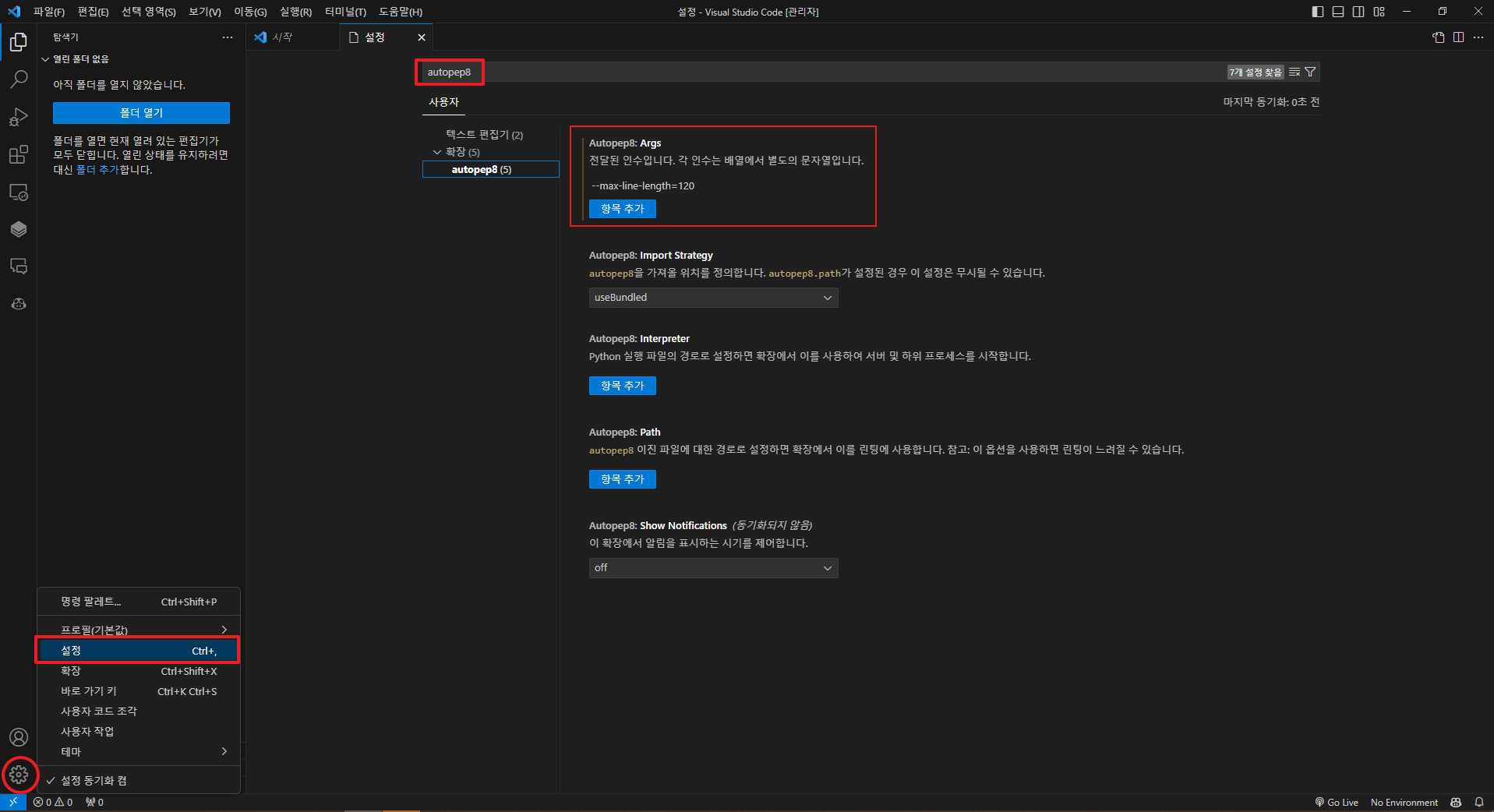Open the Search view in activity bar
The width and height of the screenshot is (1494, 812).
[x=19, y=79]
